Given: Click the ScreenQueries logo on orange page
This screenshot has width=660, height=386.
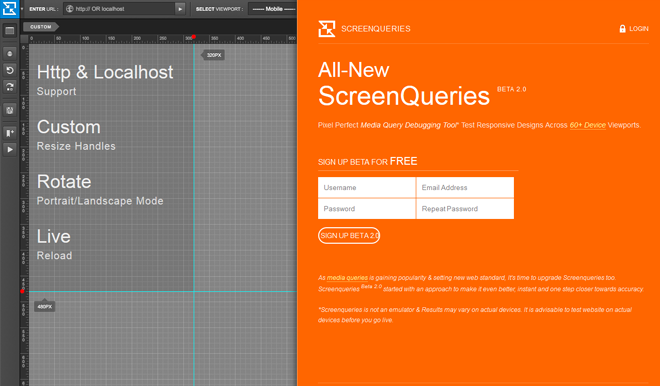Looking at the screenshot, I should pyautogui.click(x=327, y=29).
